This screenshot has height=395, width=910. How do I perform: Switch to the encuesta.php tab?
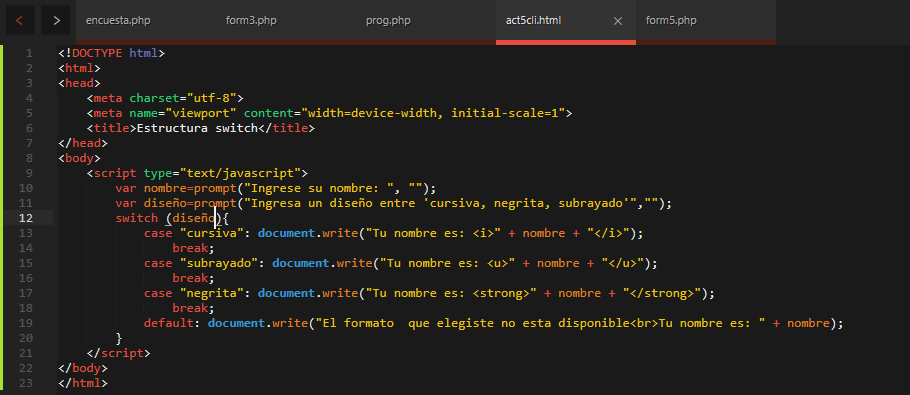tap(118, 21)
